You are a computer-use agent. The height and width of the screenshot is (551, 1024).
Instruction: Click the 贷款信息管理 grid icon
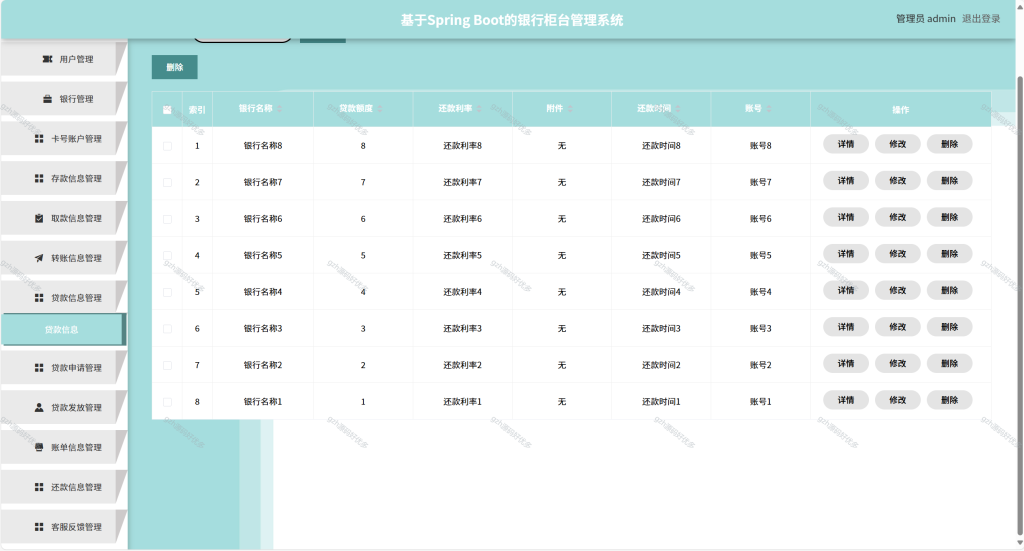click(39, 298)
